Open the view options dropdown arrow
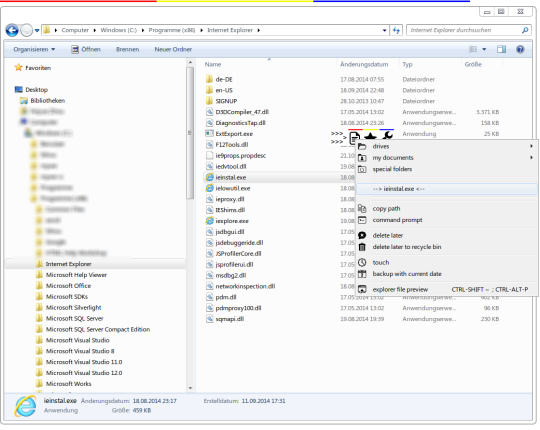The width and height of the screenshot is (540, 430). (x=484, y=49)
